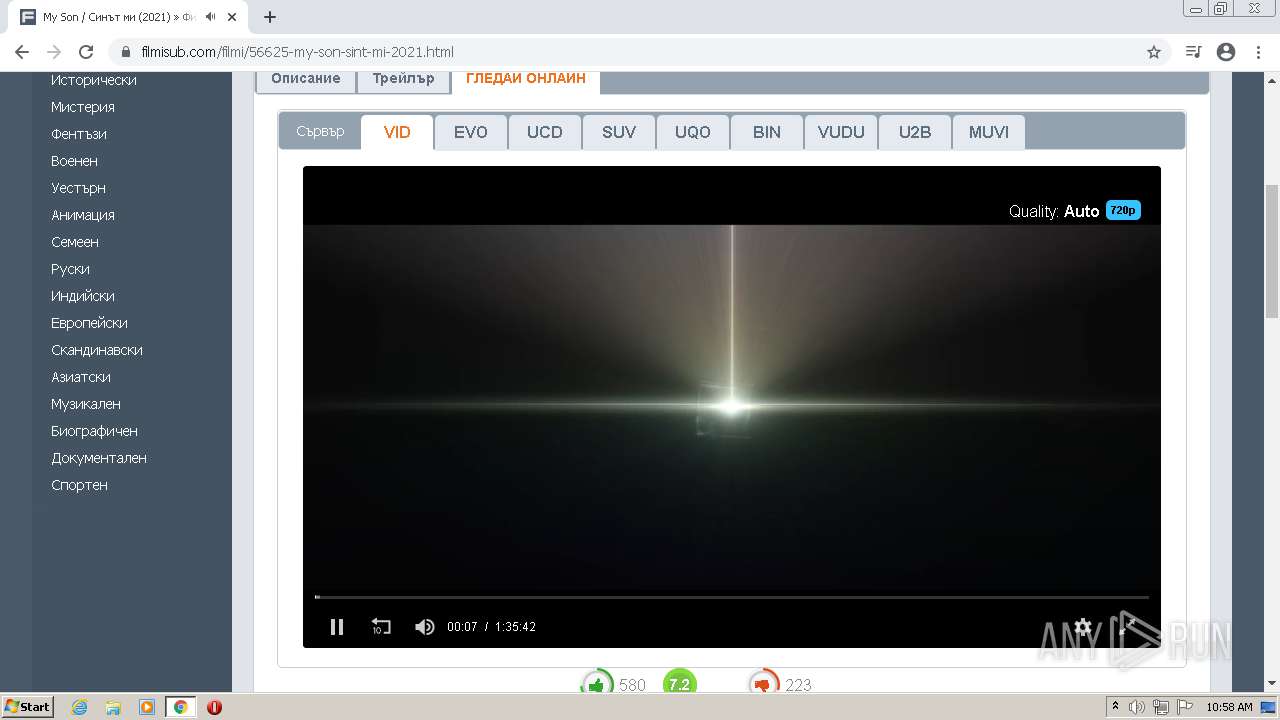This screenshot has width=1280, height=720.
Task: Open the Уестърн genre link
Action: (78, 188)
